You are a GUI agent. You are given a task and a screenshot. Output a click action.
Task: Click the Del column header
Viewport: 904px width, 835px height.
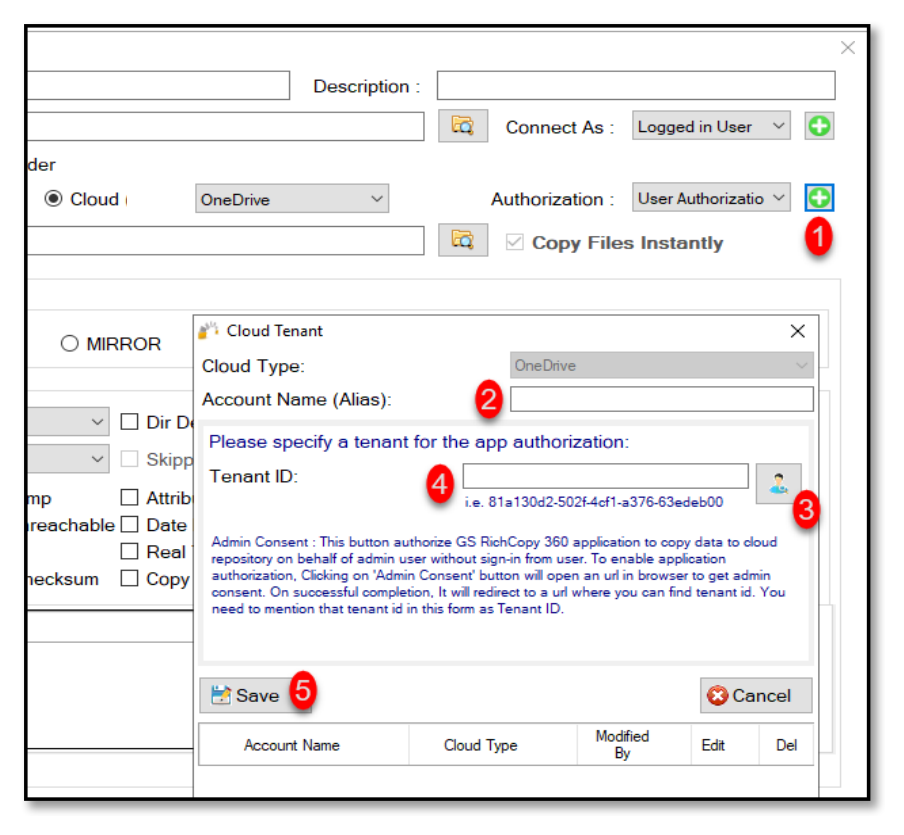pos(786,745)
